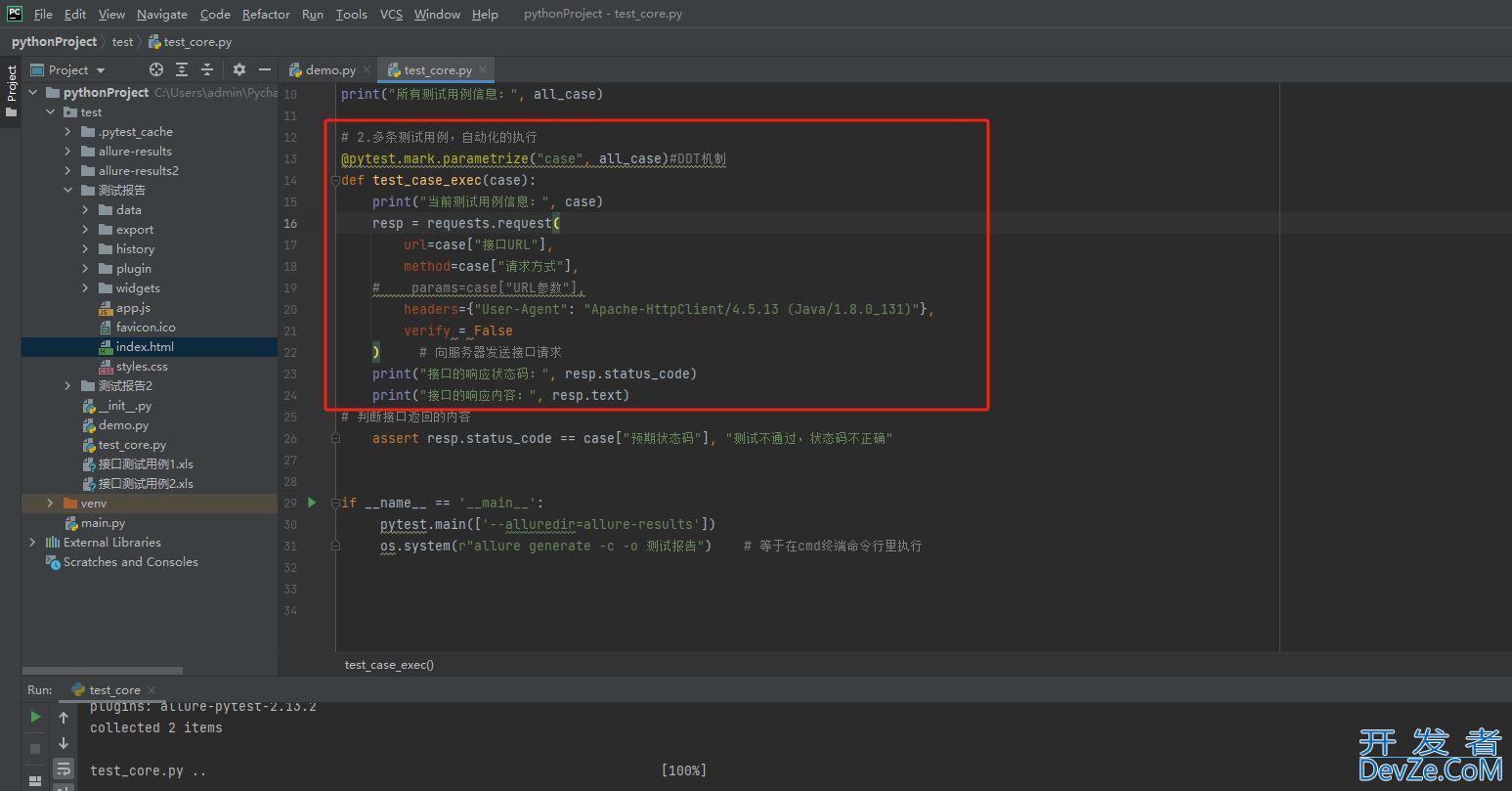Select app.js in the project tree
1512x791 pixels.
133,307
